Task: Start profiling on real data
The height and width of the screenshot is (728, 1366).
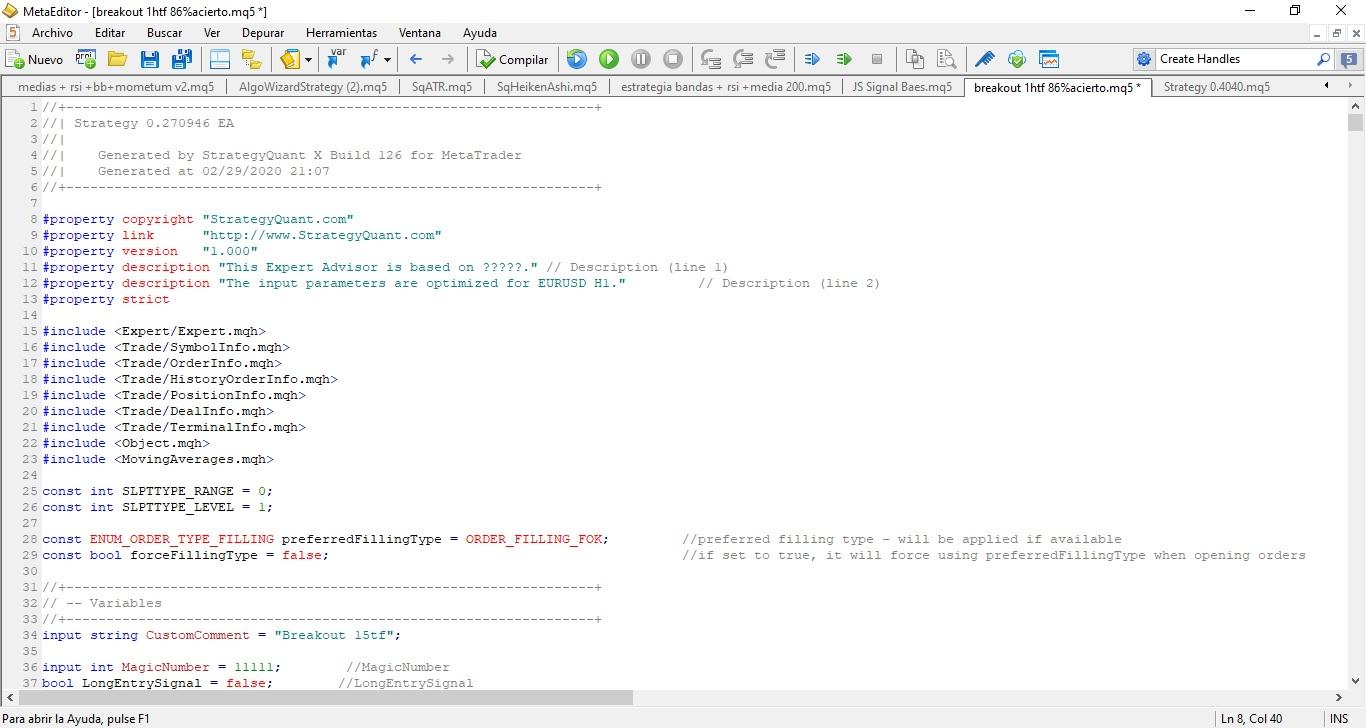Action: 813,59
